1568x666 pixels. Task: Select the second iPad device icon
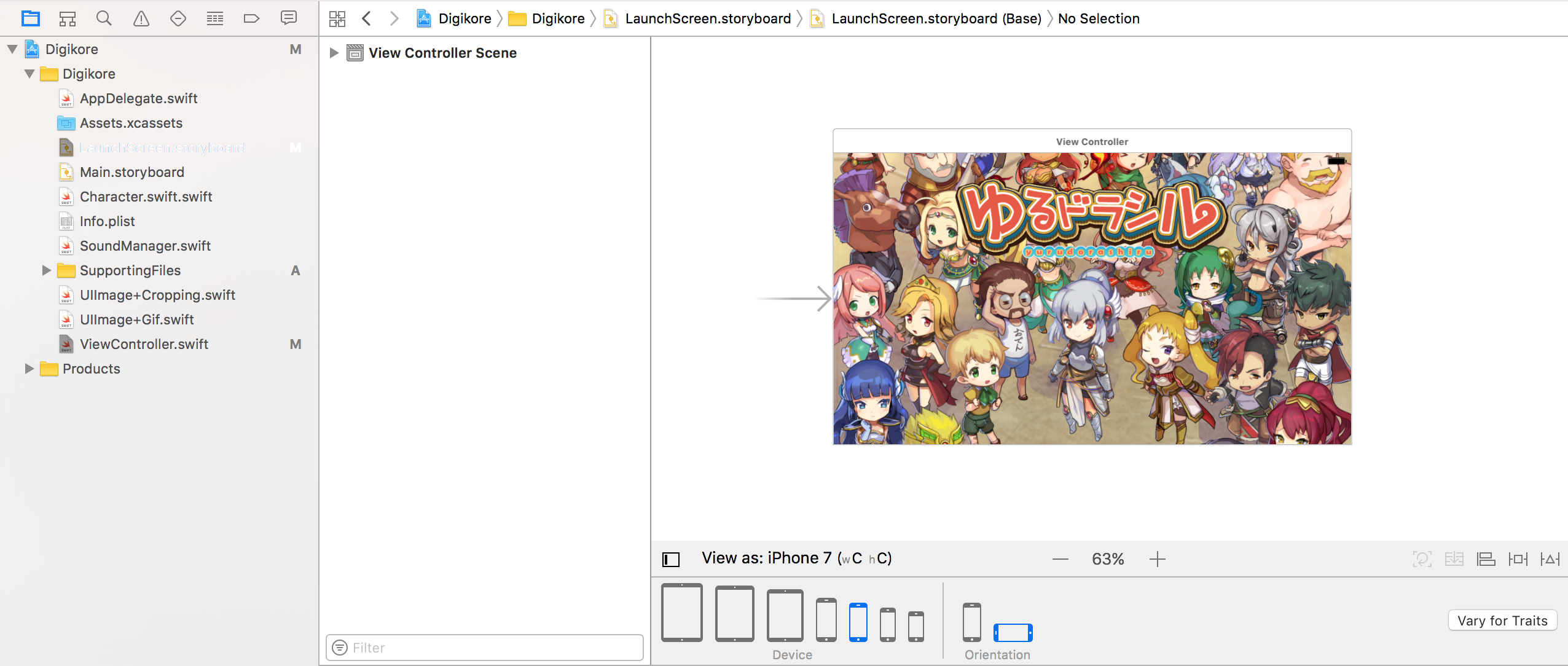[x=735, y=614]
